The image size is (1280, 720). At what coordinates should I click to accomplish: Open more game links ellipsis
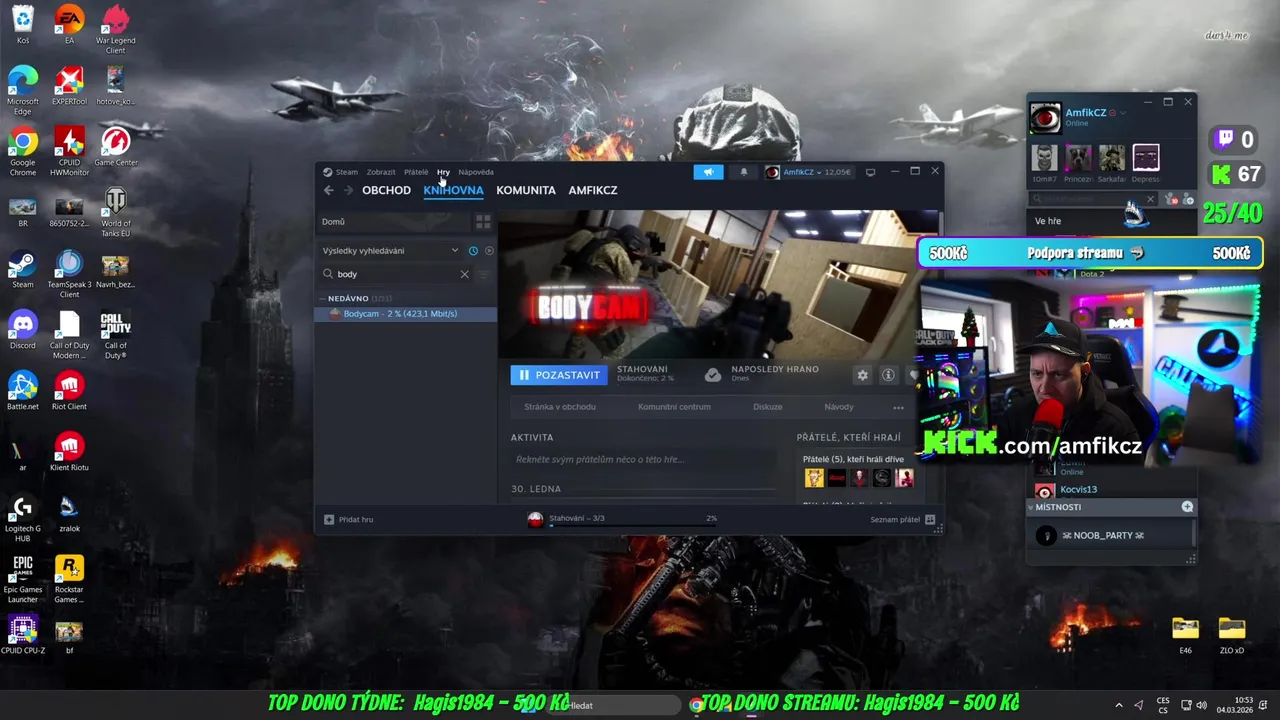point(898,407)
